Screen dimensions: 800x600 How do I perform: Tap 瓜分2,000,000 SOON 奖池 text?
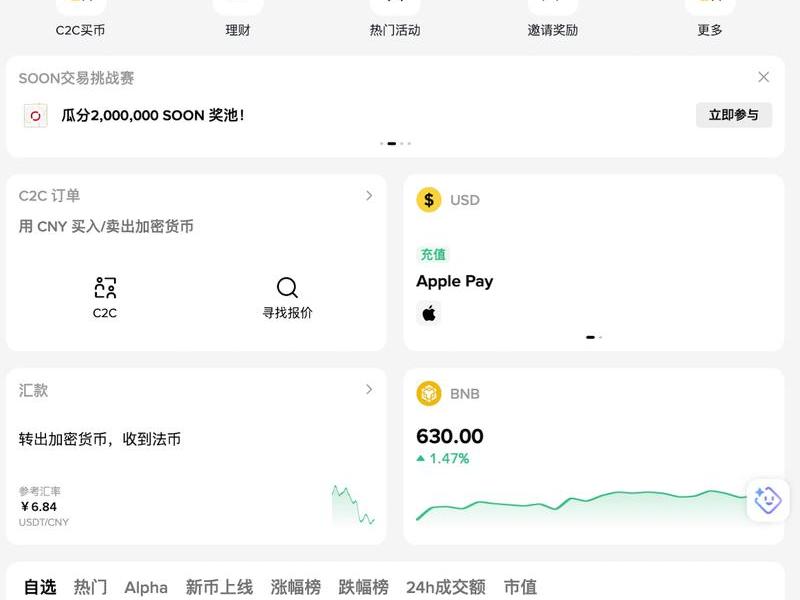pos(152,115)
